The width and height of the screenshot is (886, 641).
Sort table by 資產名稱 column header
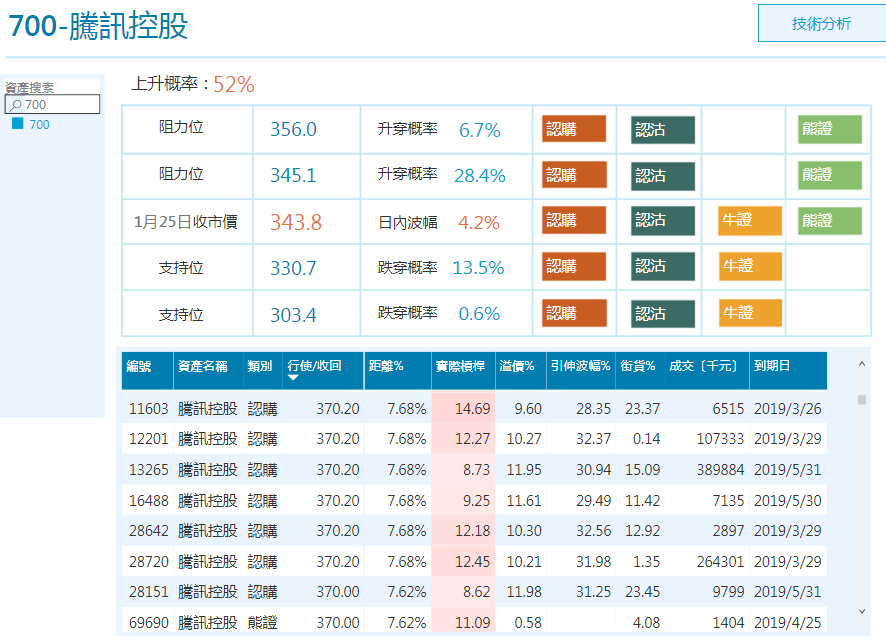208,371
